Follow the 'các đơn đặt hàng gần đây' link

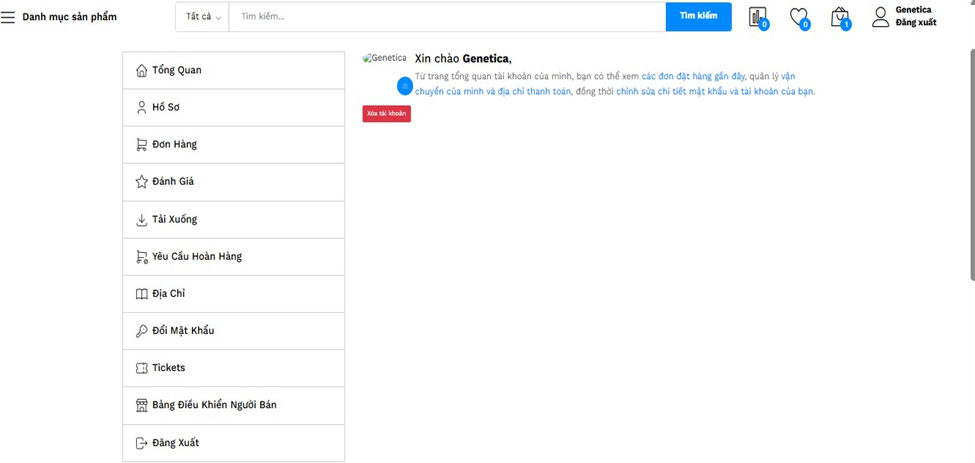tap(692, 76)
